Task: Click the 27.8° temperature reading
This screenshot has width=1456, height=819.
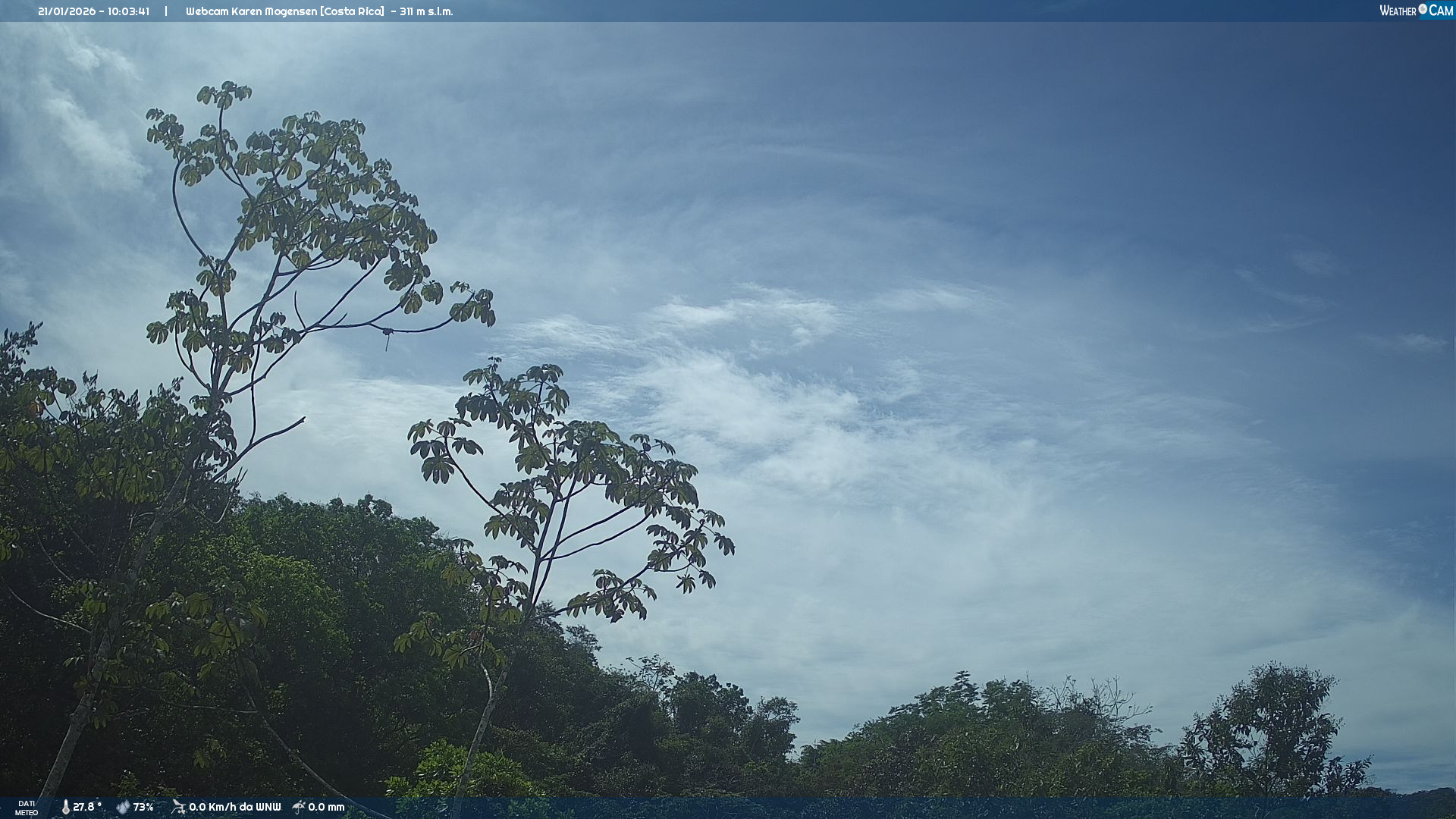Action: (x=87, y=807)
